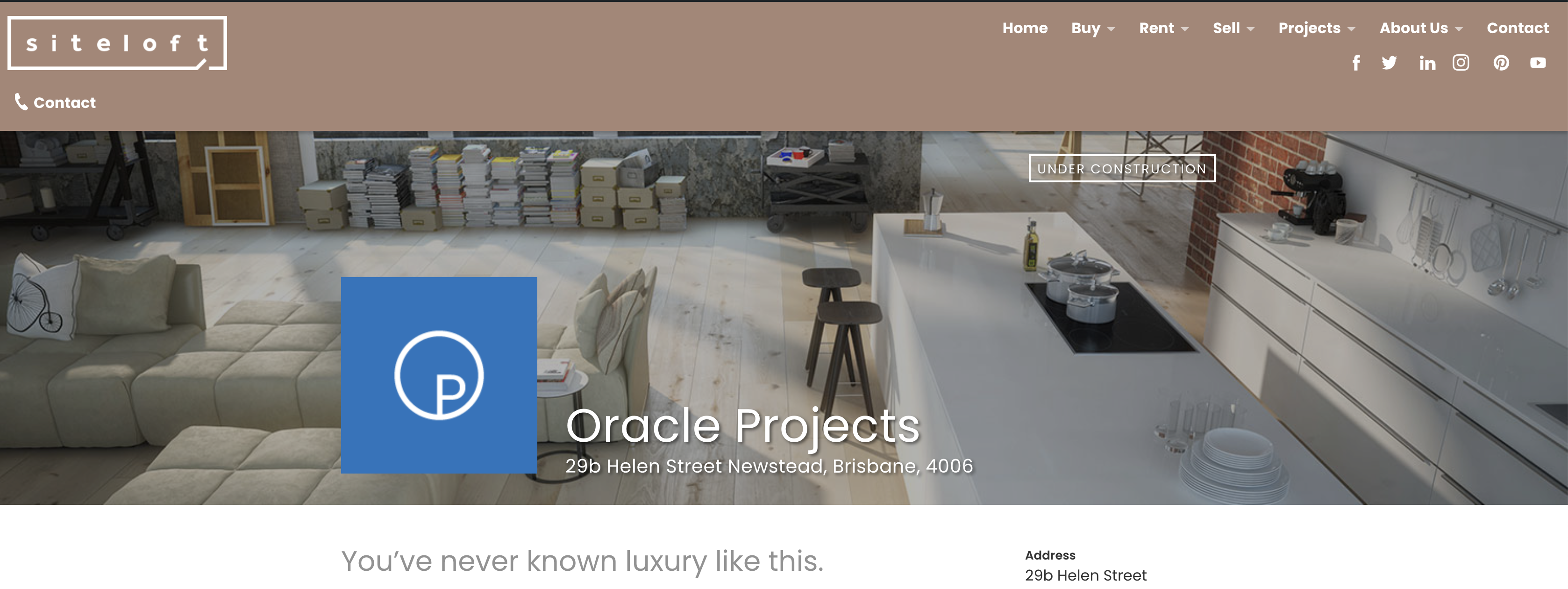Open the YouTube social icon

[1538, 63]
